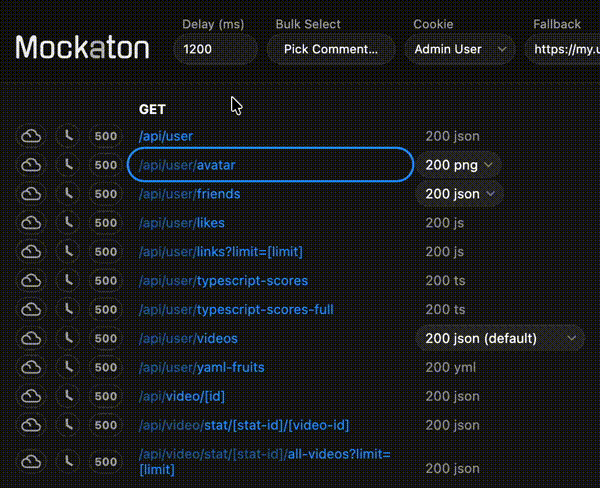600x488 pixels.
Task: Open the /api/user/yaml-fruits route link
Action: pos(202,368)
